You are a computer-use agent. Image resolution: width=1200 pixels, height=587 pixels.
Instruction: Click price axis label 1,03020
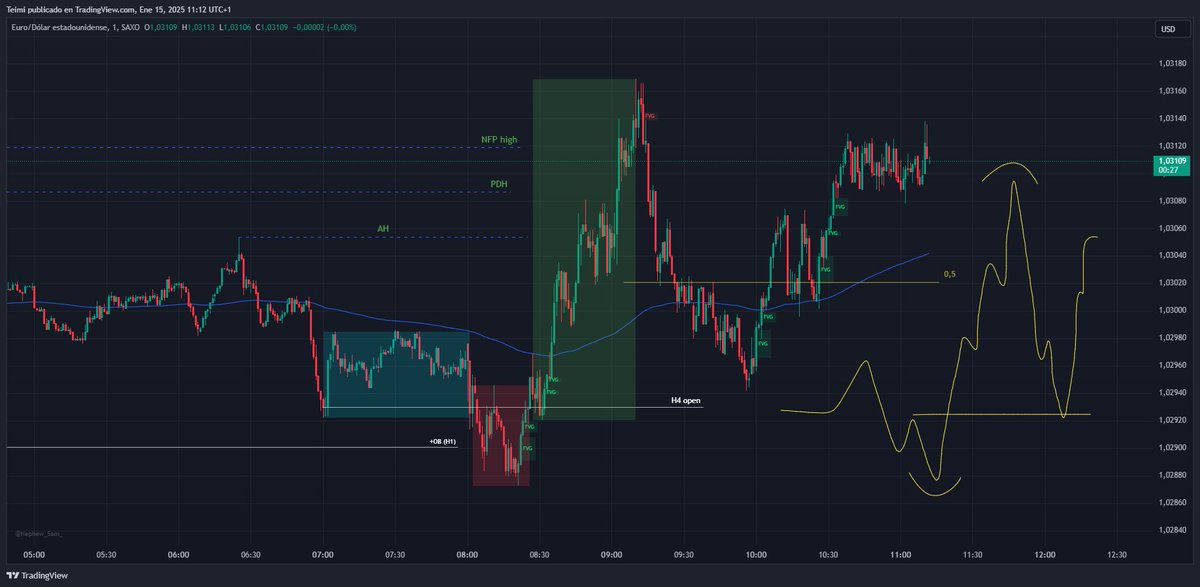pyautogui.click(x=1170, y=283)
